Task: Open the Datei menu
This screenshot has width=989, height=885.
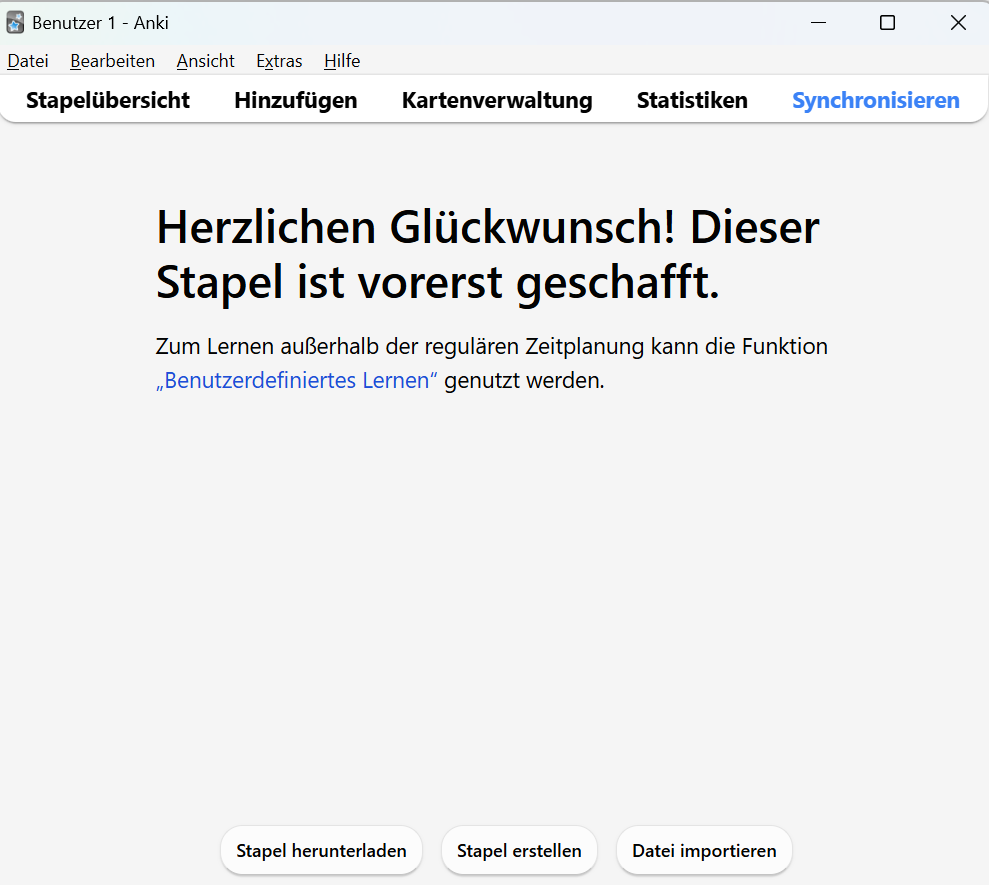Action: pos(28,61)
